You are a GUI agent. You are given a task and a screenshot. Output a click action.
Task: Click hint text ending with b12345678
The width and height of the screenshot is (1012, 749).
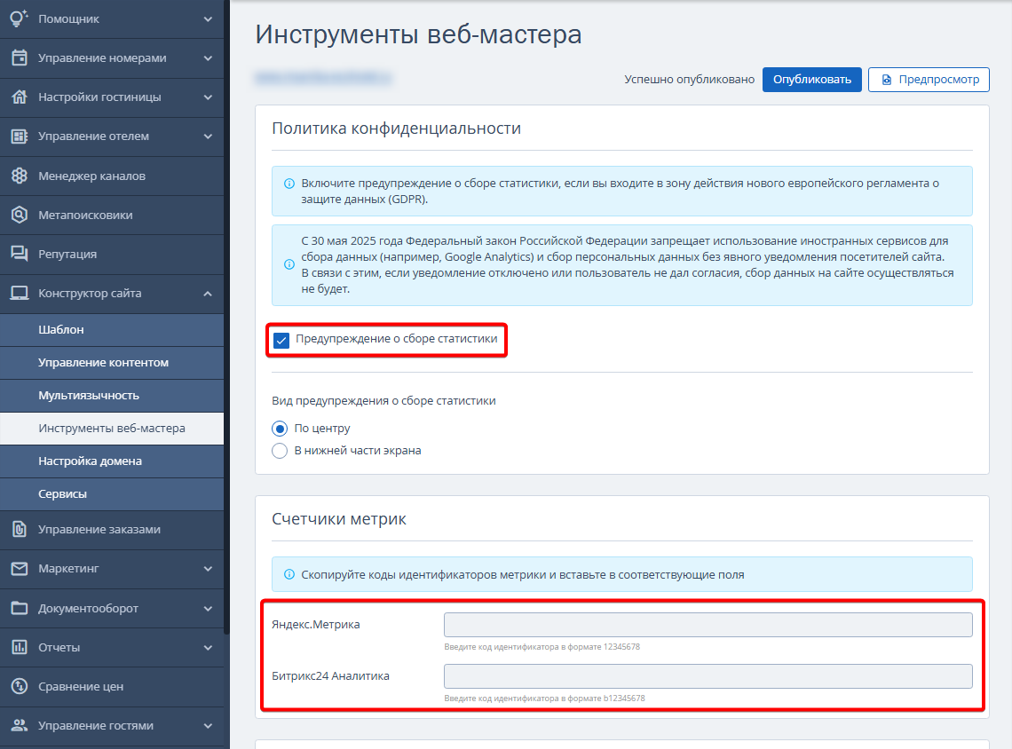(545, 698)
